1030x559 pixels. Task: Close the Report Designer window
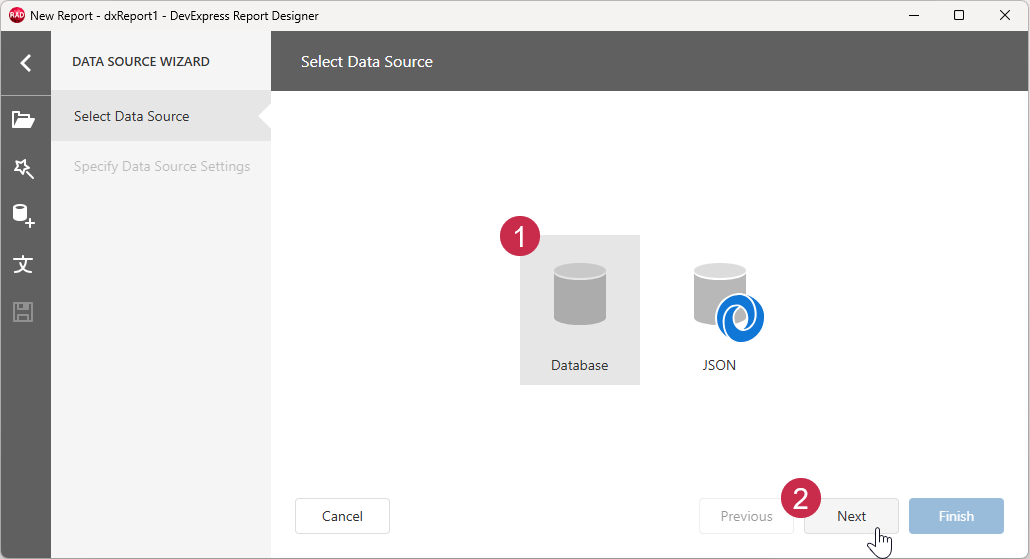pyautogui.click(x=1004, y=15)
